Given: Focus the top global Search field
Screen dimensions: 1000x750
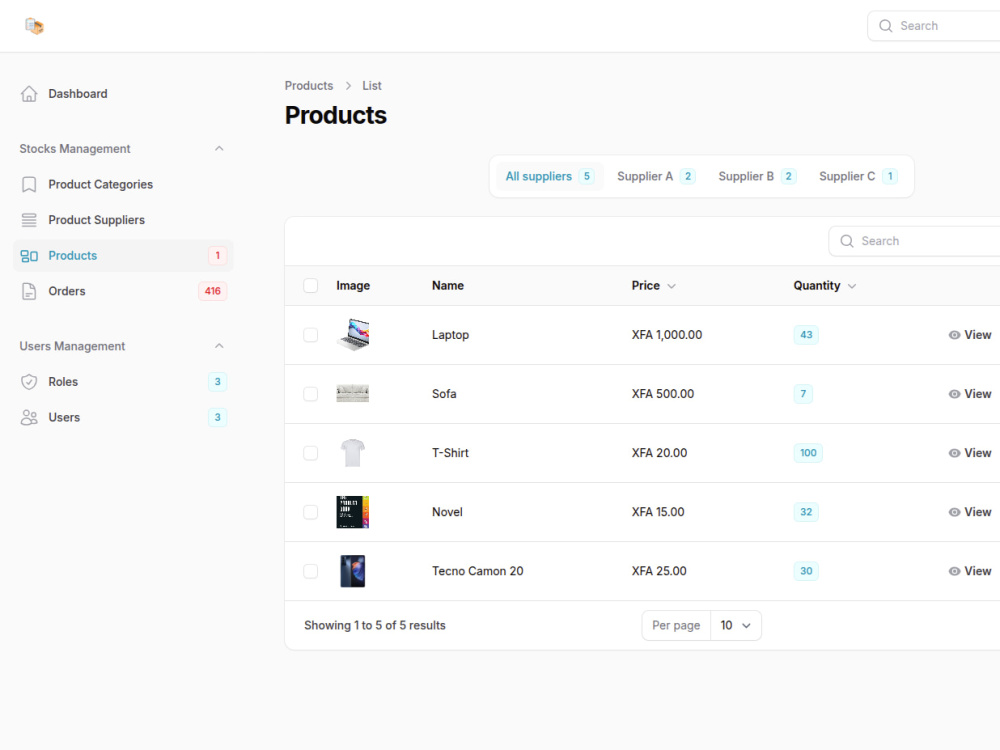Looking at the screenshot, I should 934,26.
